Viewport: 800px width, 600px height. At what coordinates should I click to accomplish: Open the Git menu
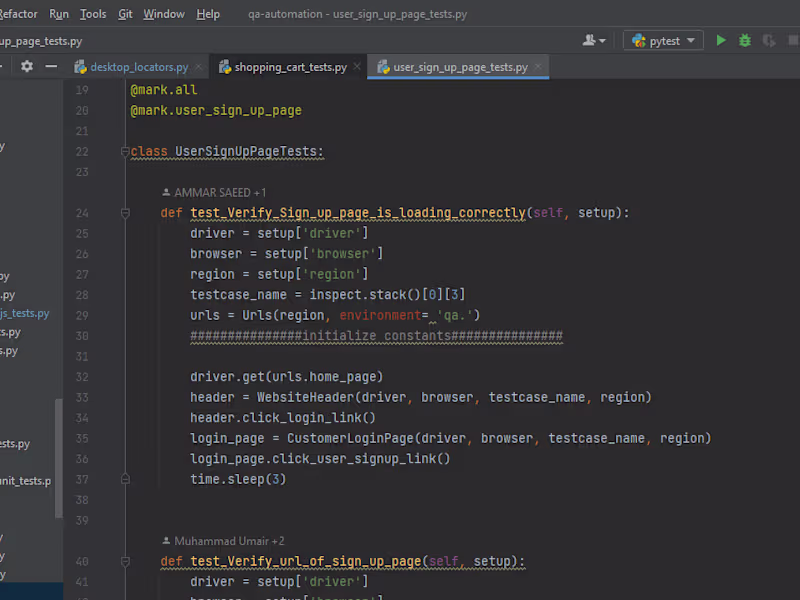point(125,14)
